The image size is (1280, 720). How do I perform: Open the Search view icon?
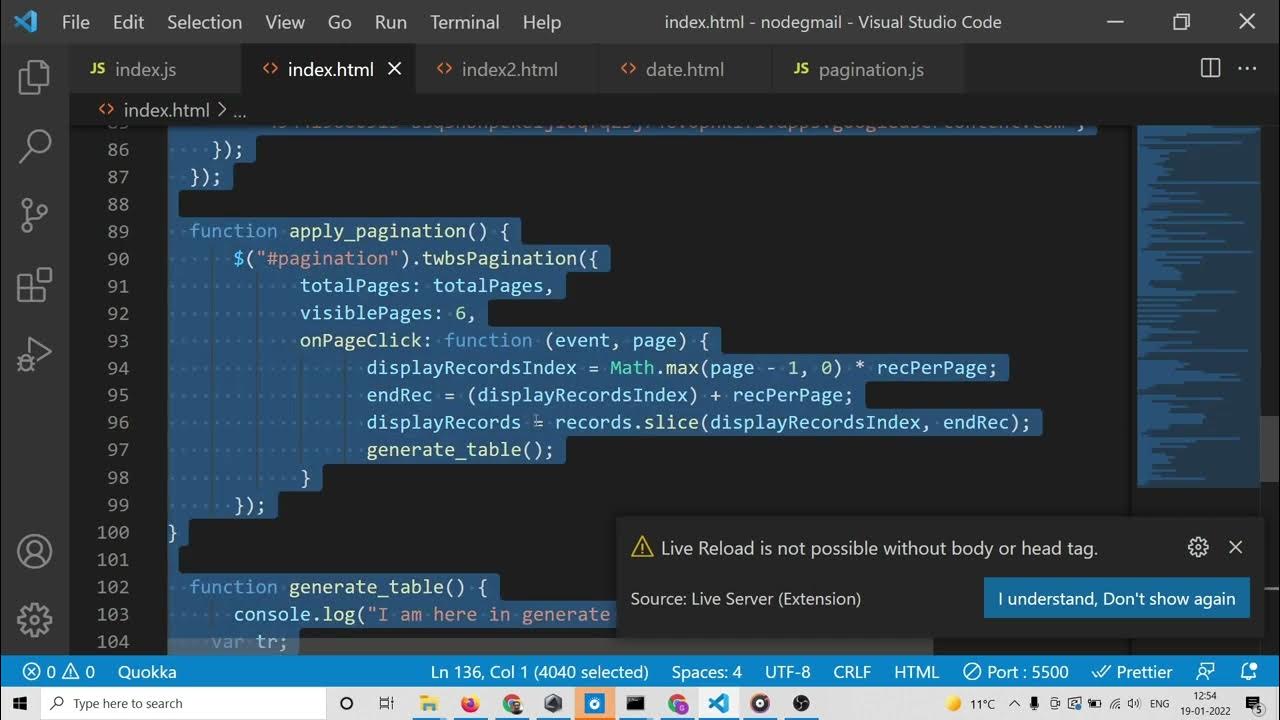34,146
